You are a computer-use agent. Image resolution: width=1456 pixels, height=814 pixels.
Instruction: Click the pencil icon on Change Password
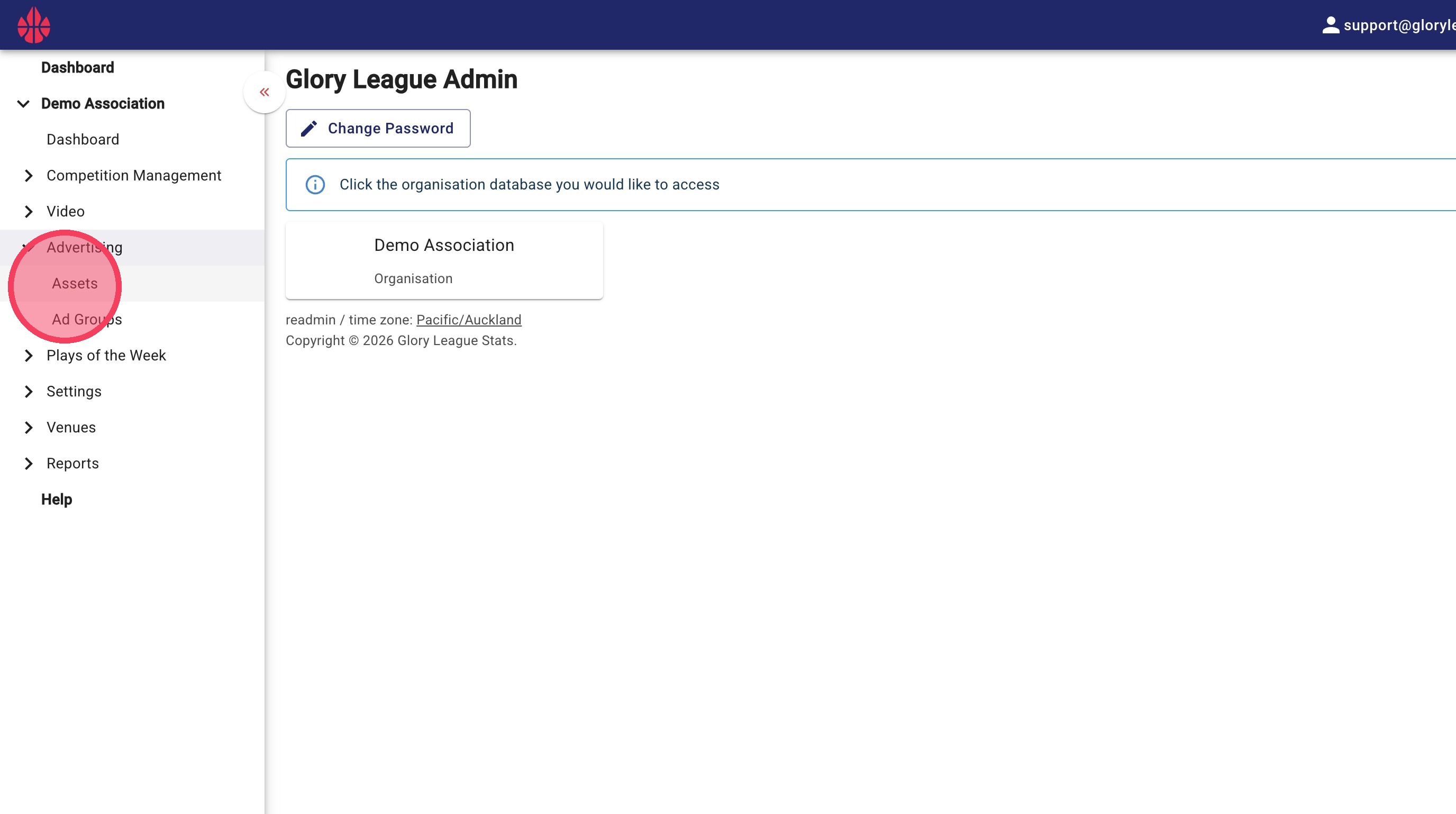tap(308, 128)
